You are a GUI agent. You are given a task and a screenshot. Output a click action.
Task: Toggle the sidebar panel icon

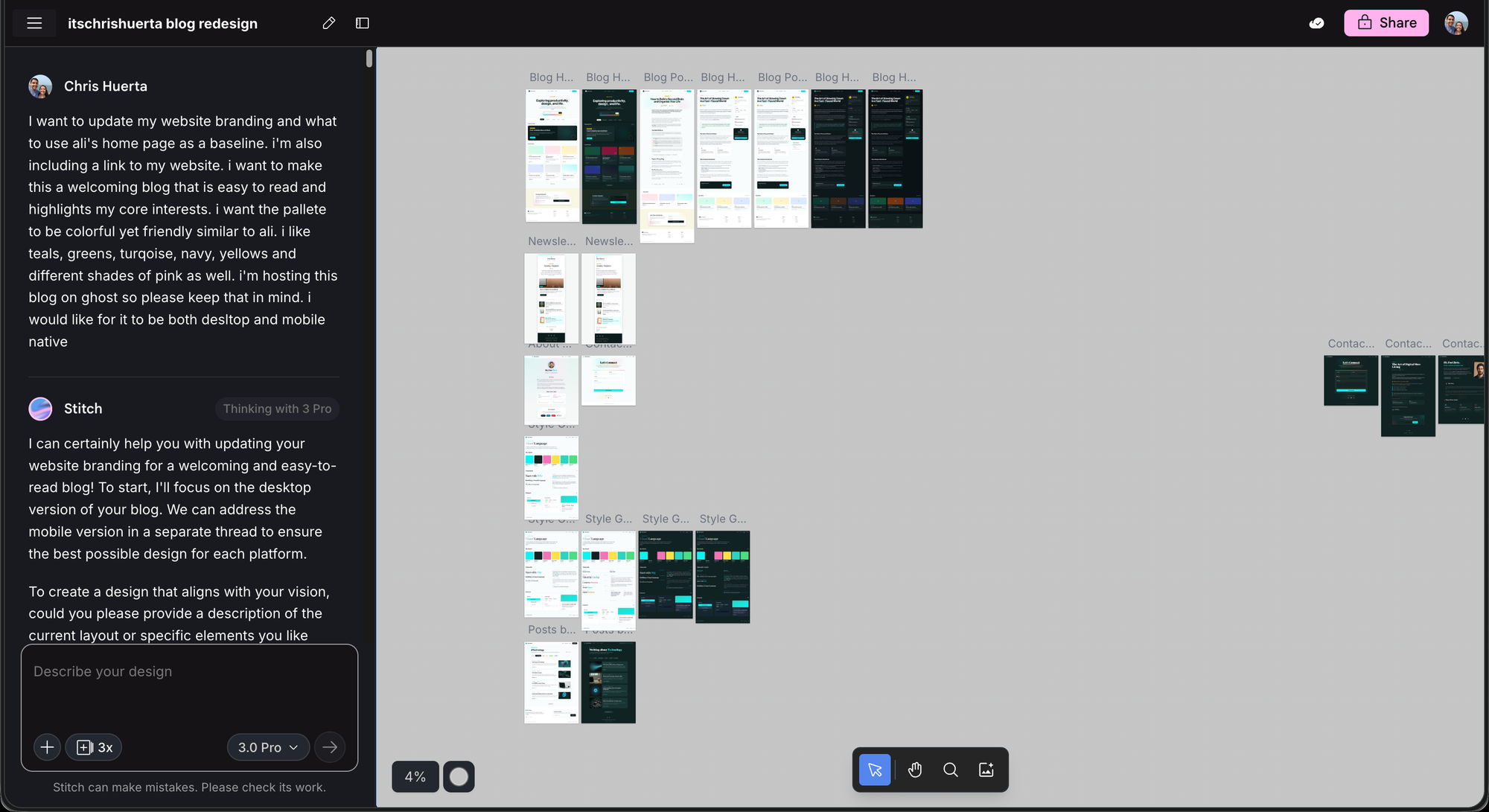363,23
